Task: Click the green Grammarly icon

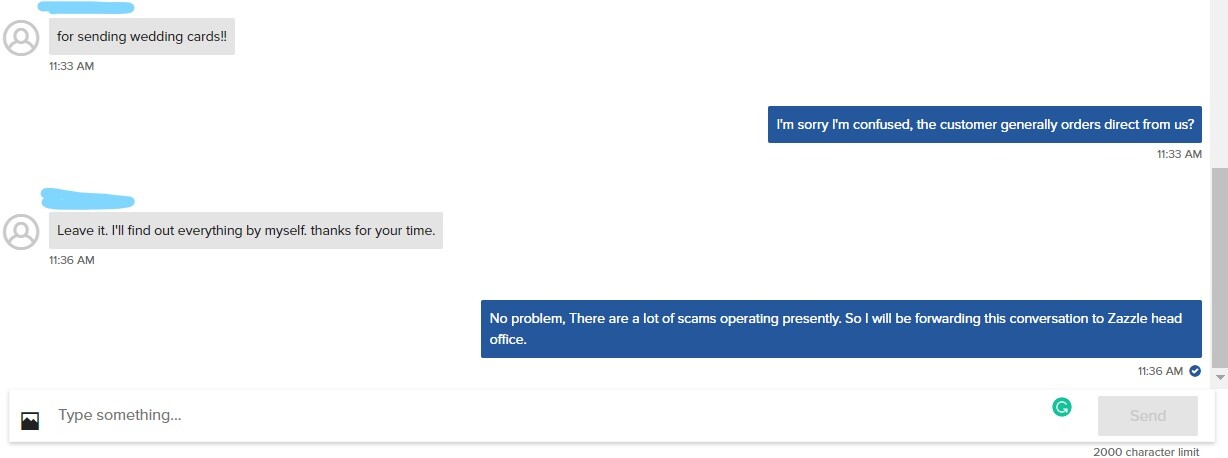Action: point(1062,407)
